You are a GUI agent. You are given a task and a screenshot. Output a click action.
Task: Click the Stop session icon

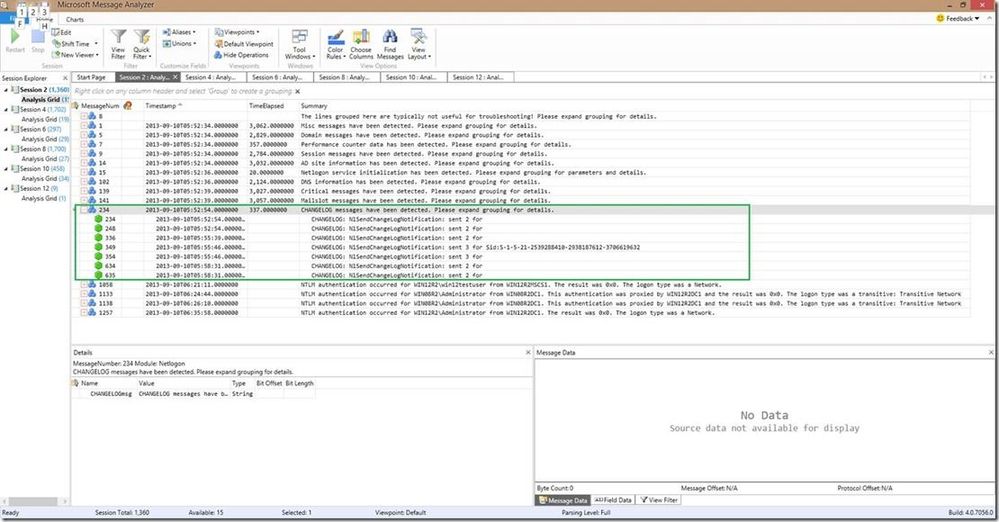tap(38, 37)
